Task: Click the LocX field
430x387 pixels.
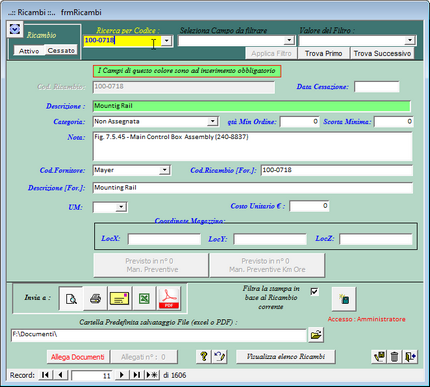Action: click(x=164, y=239)
